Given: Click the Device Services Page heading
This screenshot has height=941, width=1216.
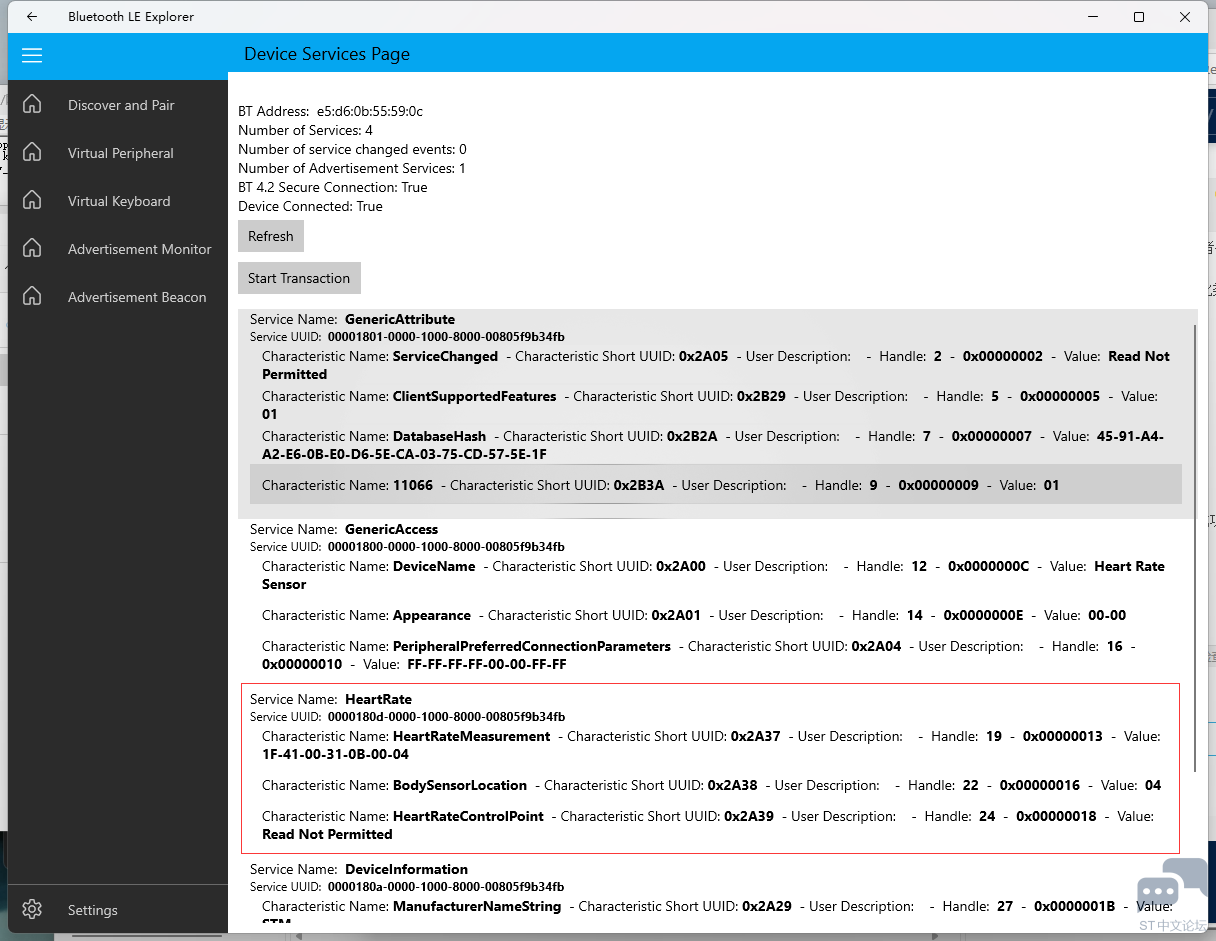Looking at the screenshot, I should coord(327,54).
